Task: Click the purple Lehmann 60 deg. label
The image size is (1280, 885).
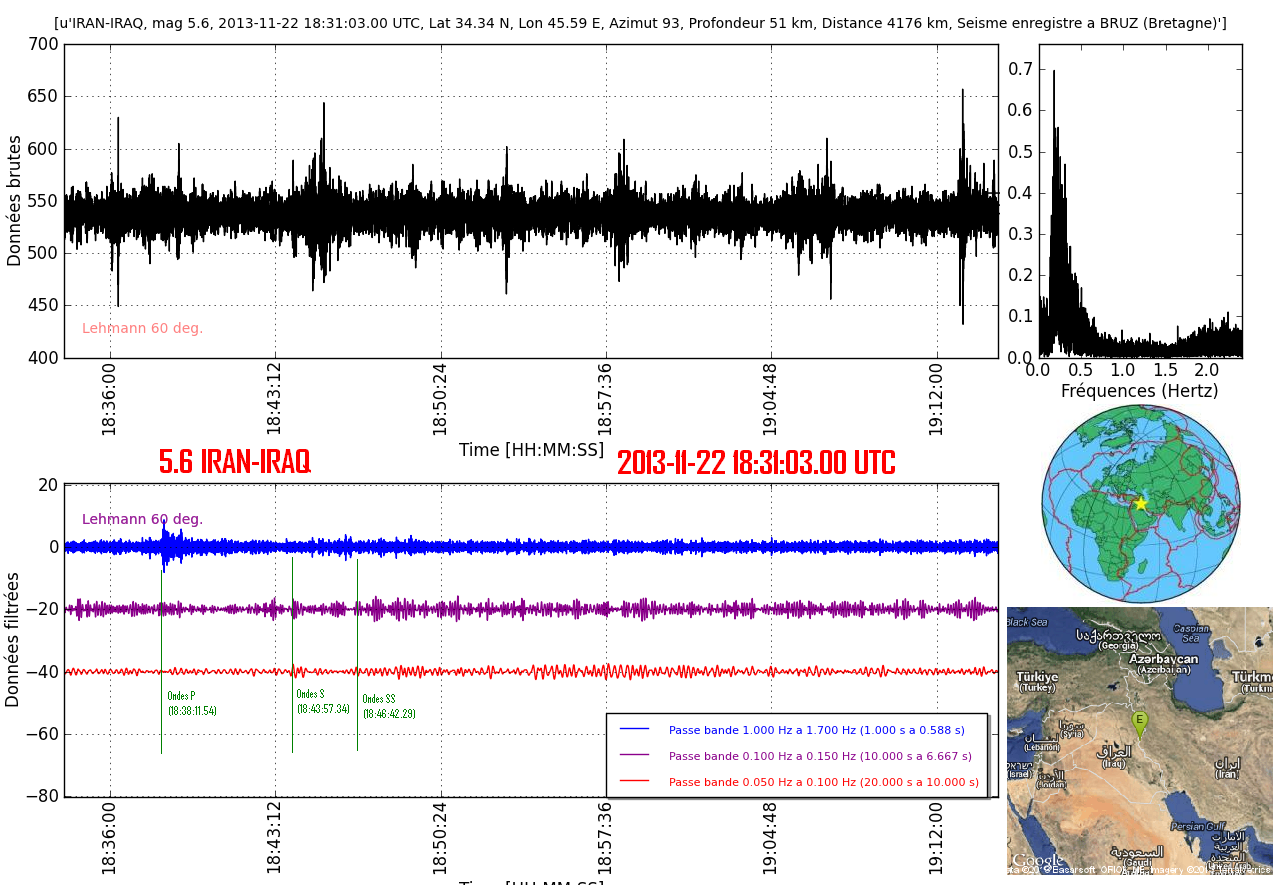Action: (142, 519)
